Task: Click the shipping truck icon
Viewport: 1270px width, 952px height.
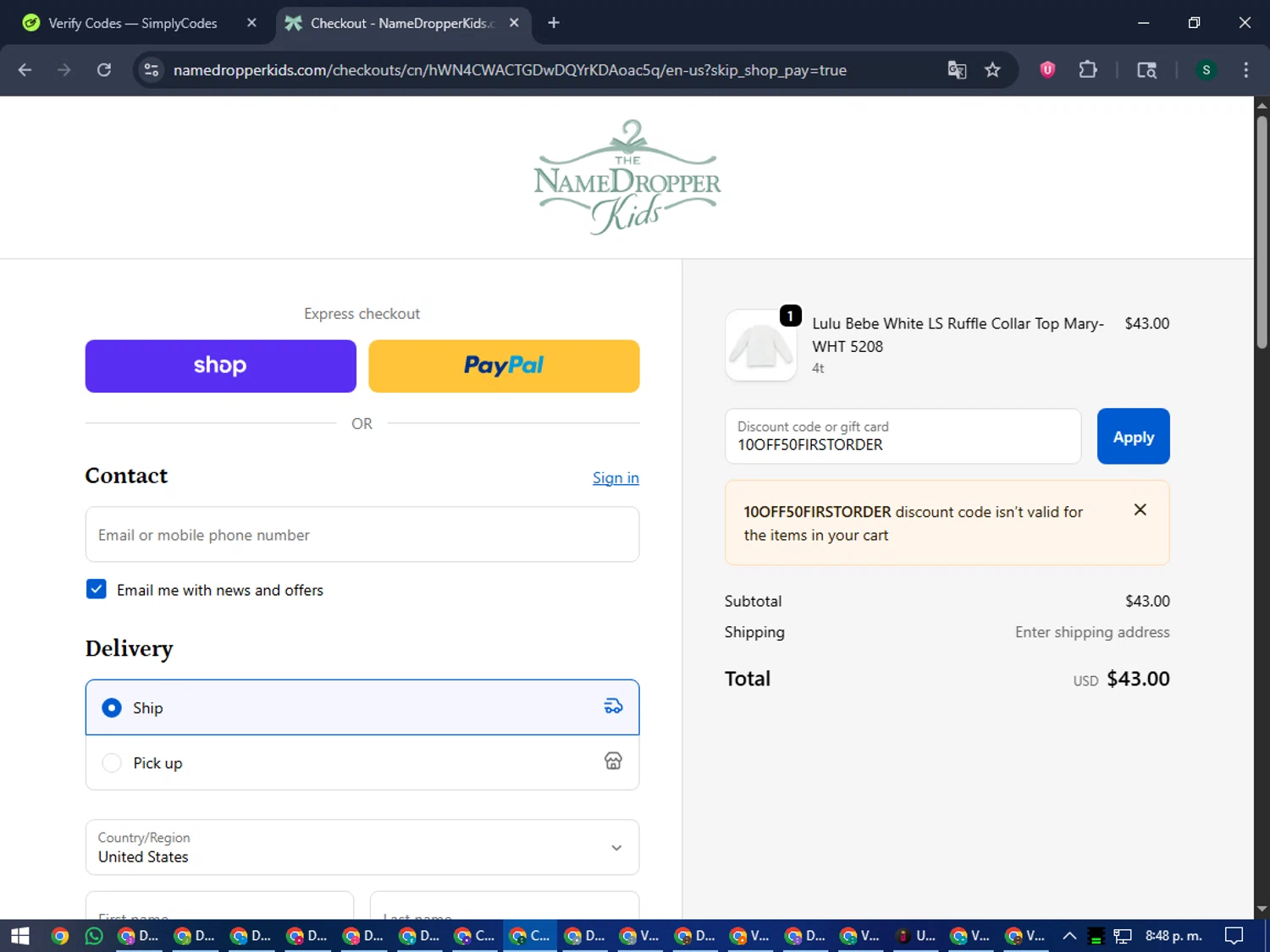Action: pyautogui.click(x=613, y=707)
